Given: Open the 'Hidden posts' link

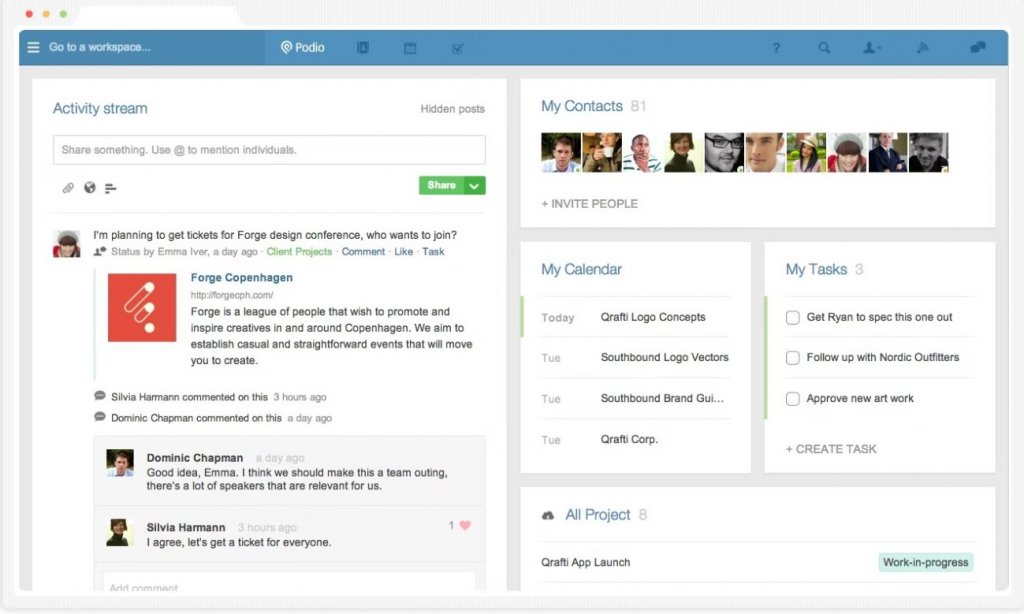Looking at the screenshot, I should [453, 109].
